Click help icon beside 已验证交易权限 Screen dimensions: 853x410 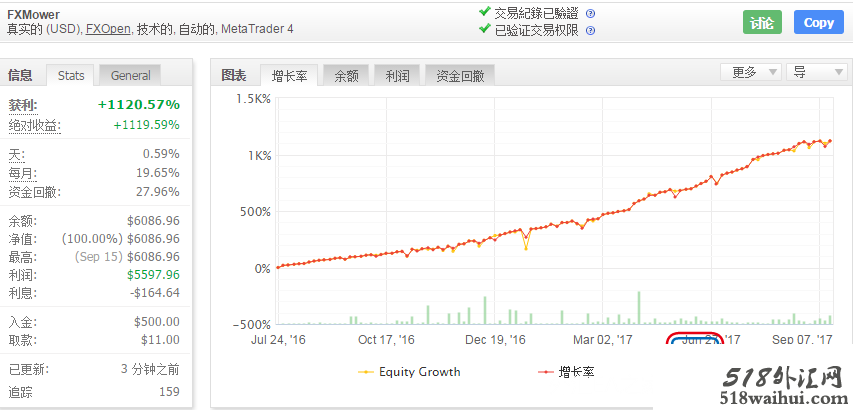click(x=590, y=30)
